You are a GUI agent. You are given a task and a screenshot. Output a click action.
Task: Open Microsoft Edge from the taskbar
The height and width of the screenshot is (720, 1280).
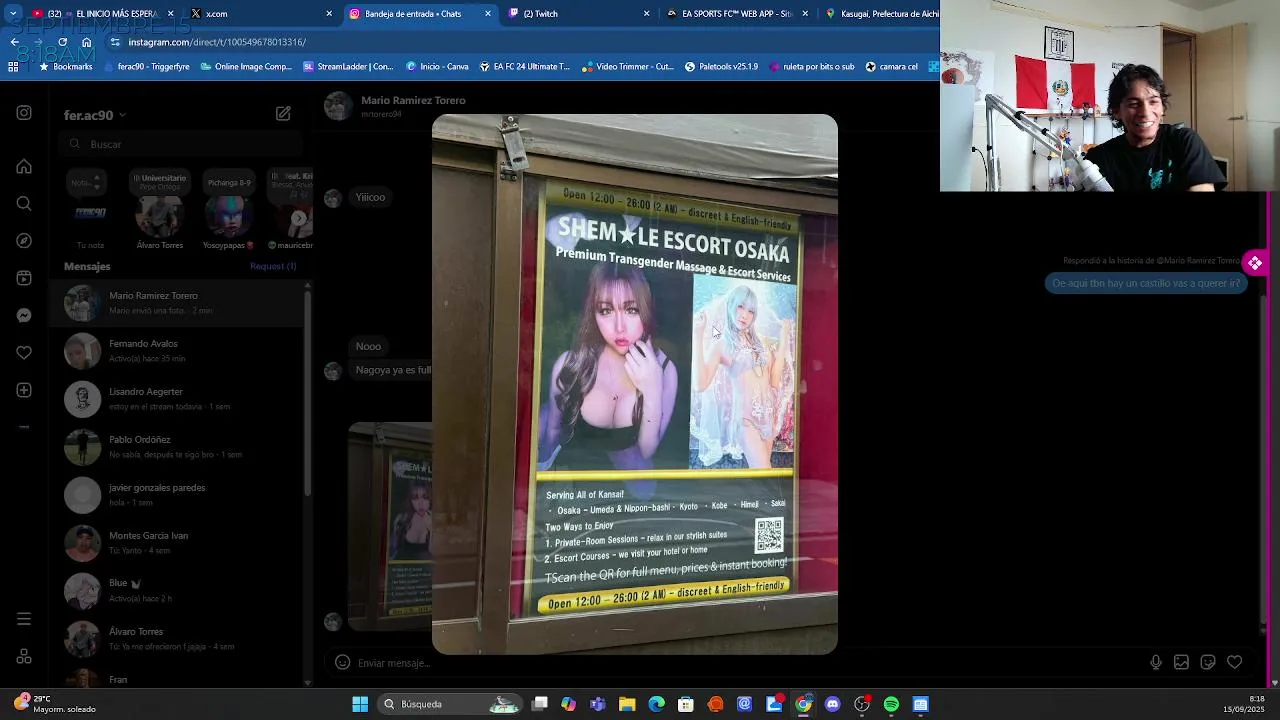click(x=657, y=704)
